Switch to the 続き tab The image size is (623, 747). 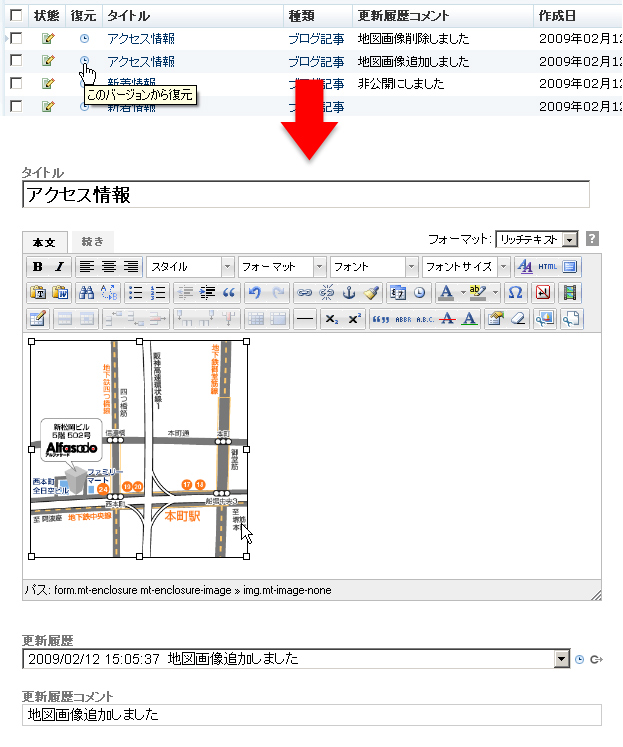click(92, 242)
